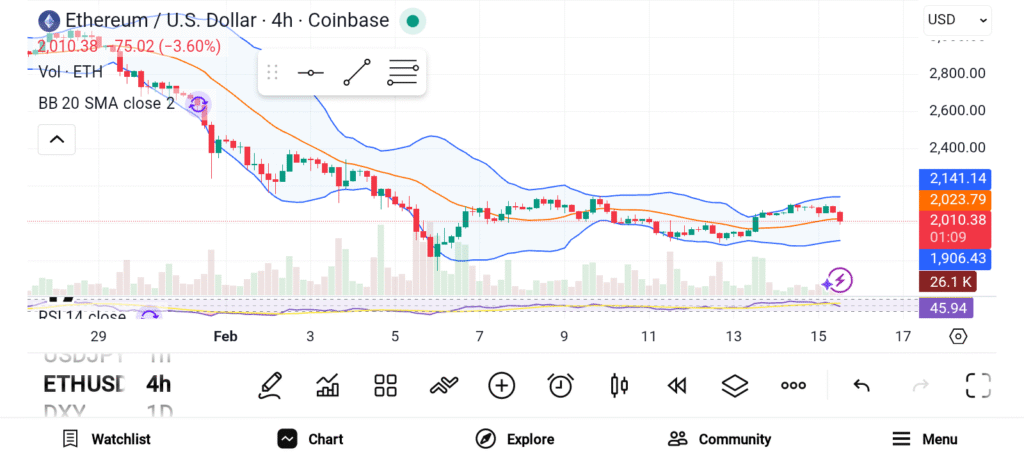This screenshot has height=461, width=1024.
Task: Click the 4h interval button
Action: tap(158, 384)
